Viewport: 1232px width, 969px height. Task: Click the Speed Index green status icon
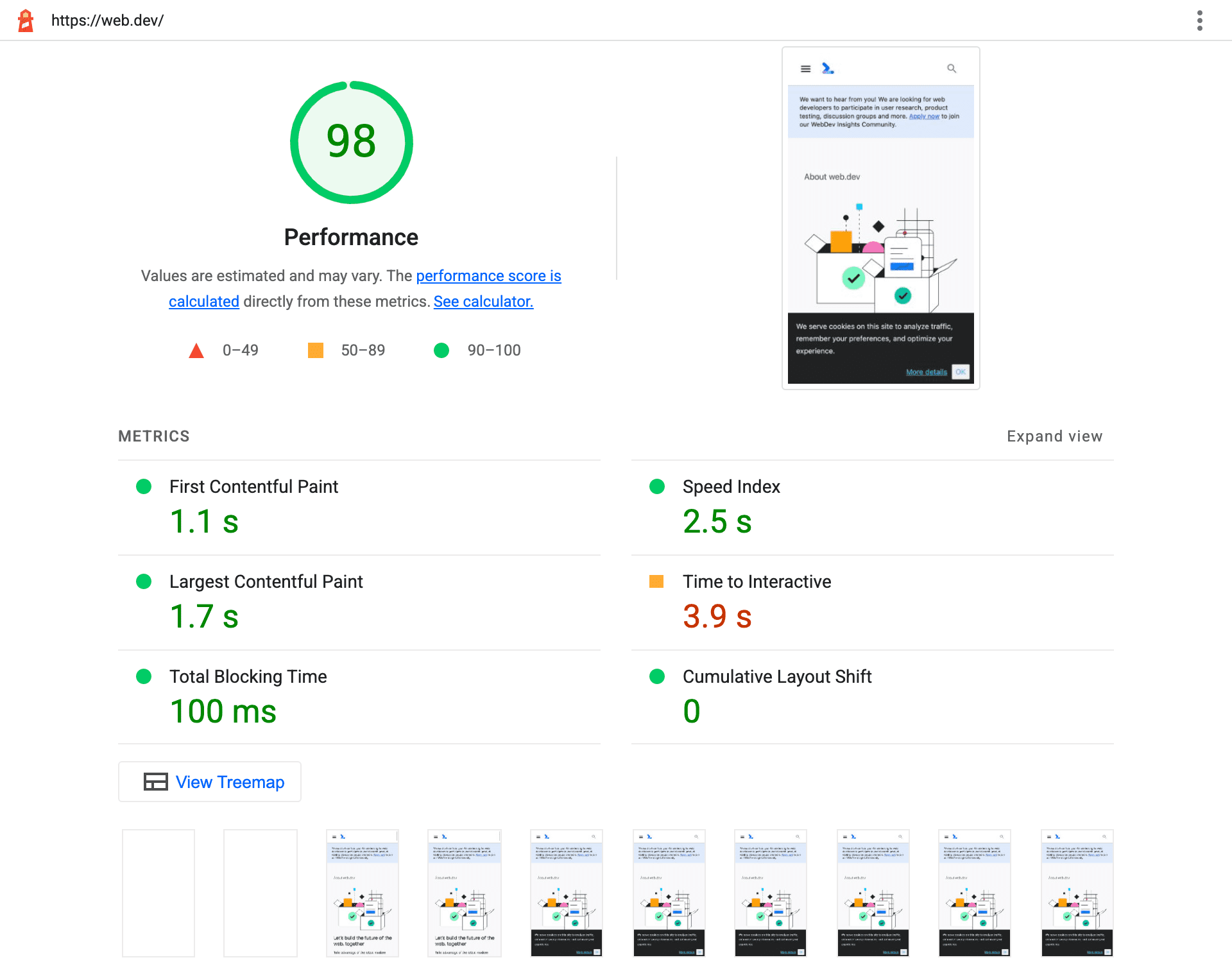654,487
